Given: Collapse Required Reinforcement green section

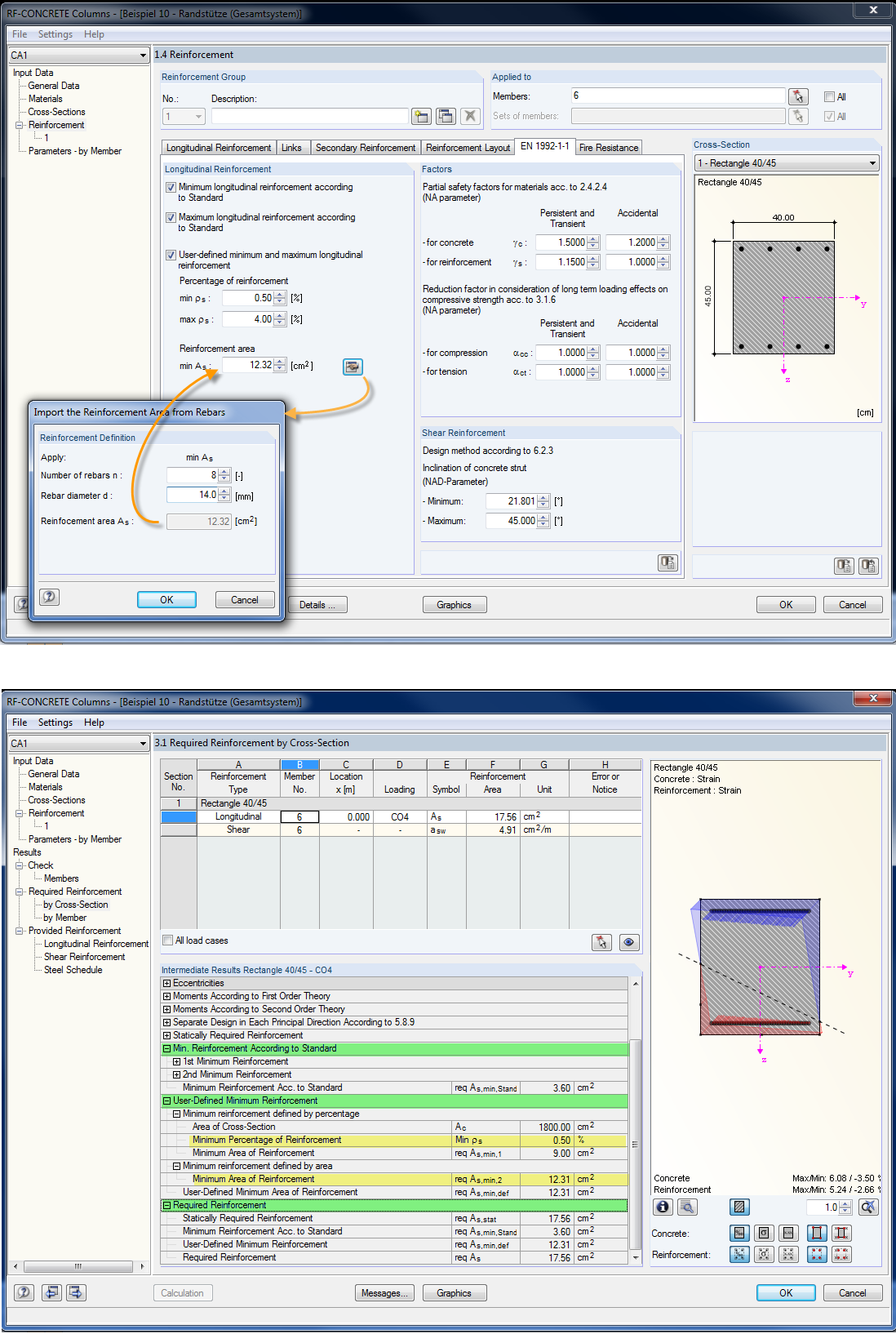Looking at the screenshot, I should point(166,1205).
